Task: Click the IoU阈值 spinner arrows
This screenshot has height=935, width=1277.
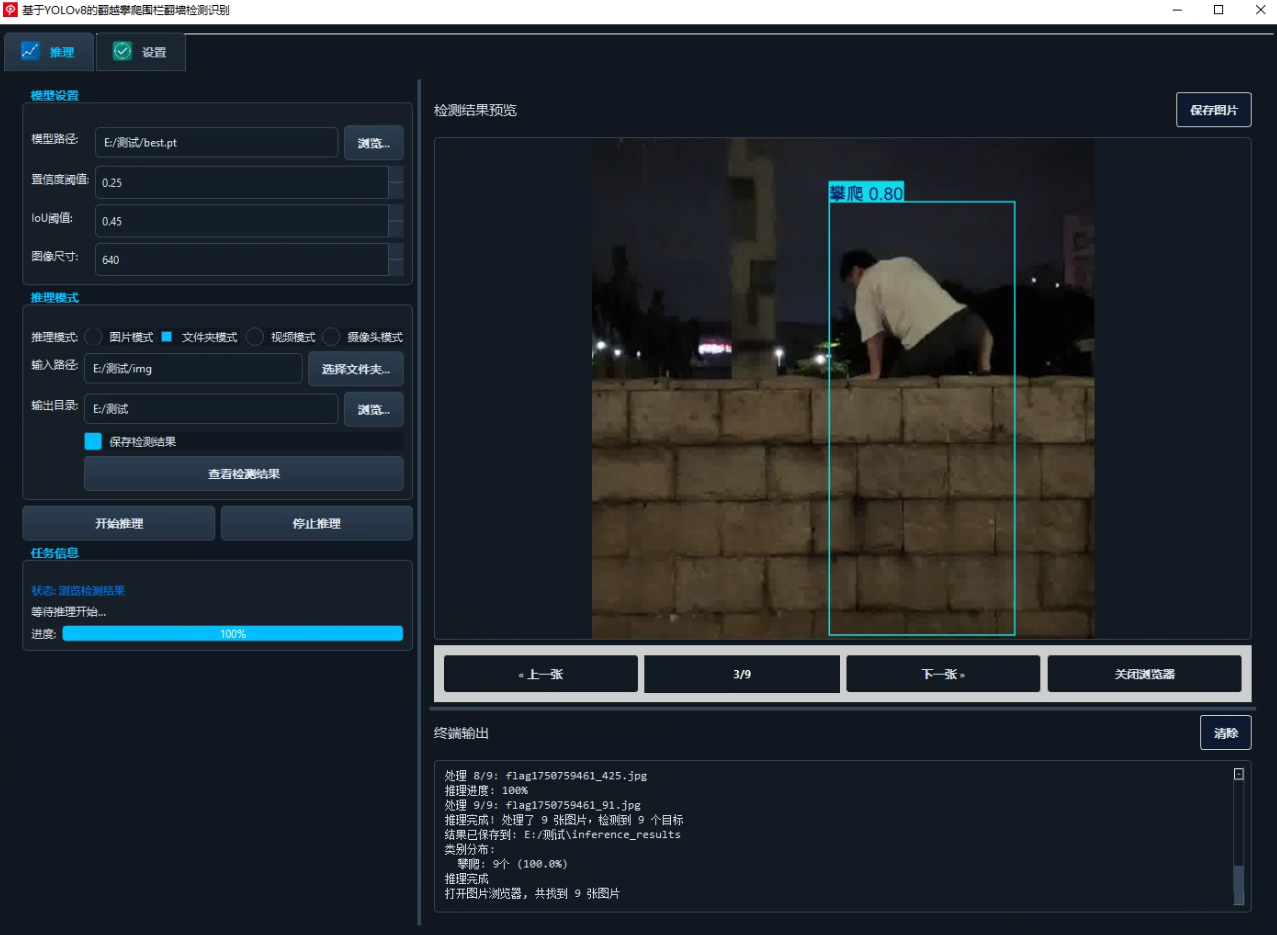Action: 396,221
